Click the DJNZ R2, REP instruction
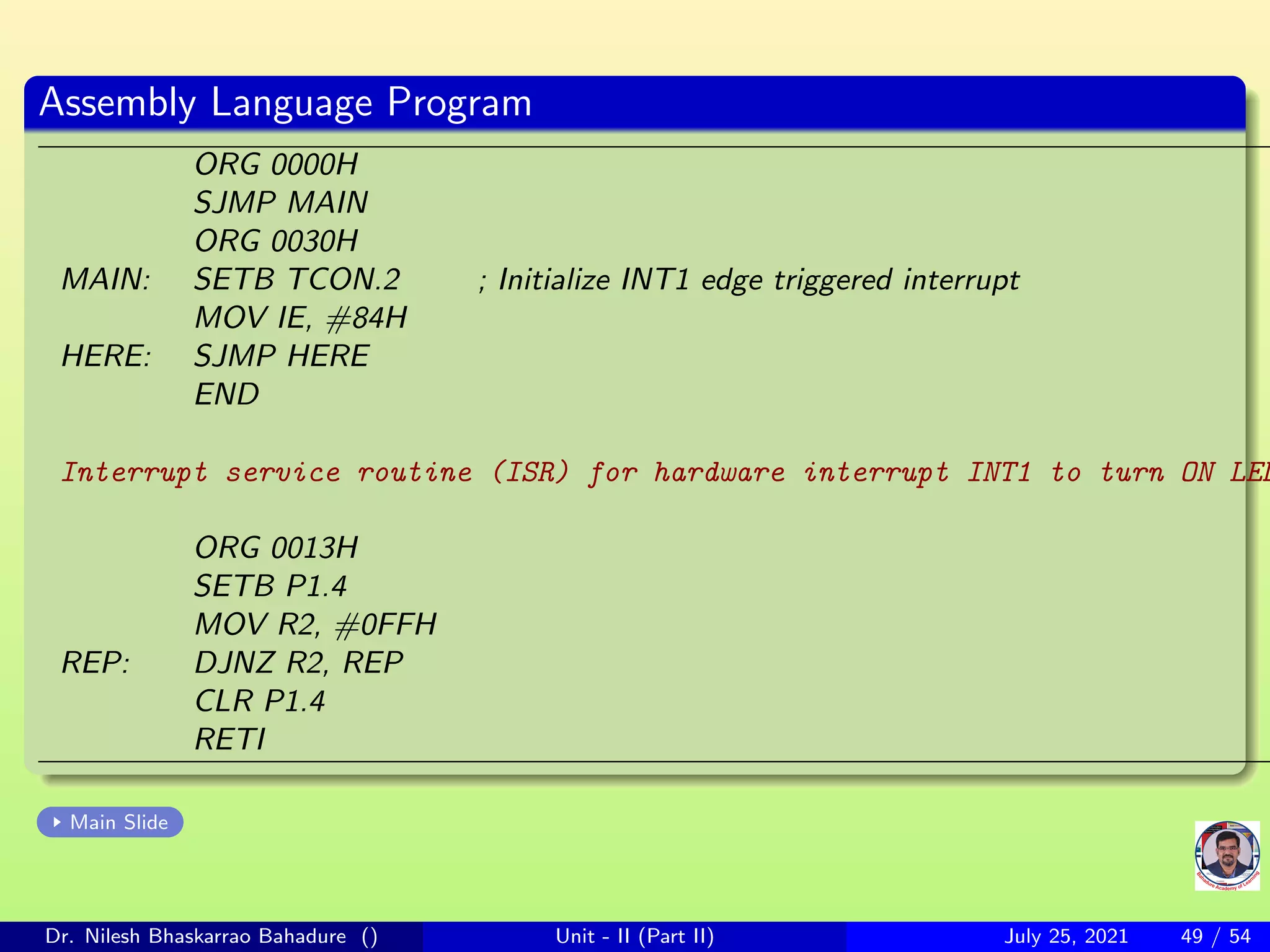Viewport: 1270px width, 952px height. click(x=299, y=663)
